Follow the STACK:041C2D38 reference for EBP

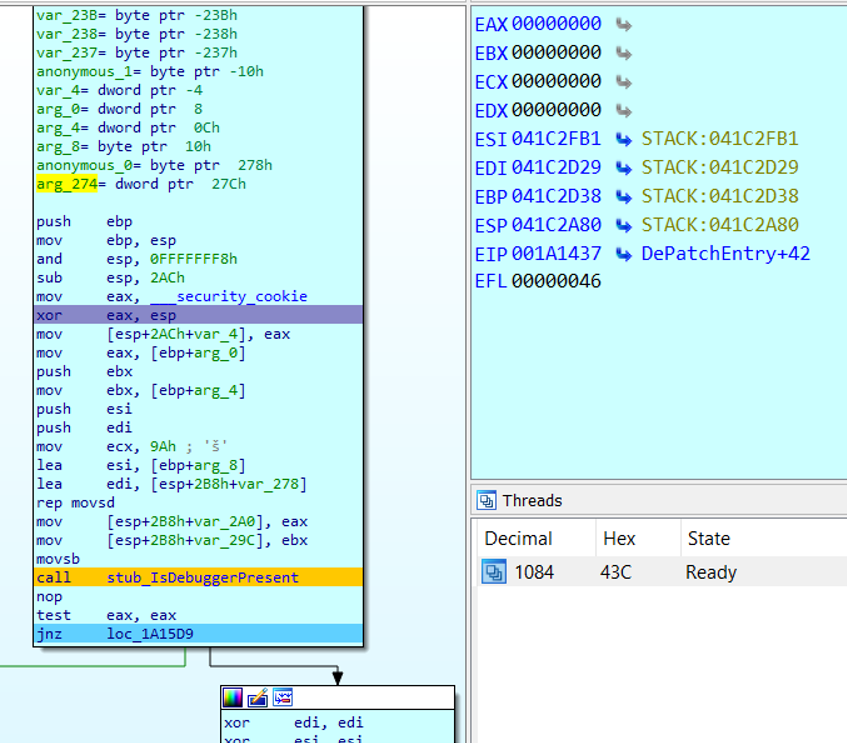(x=720, y=196)
